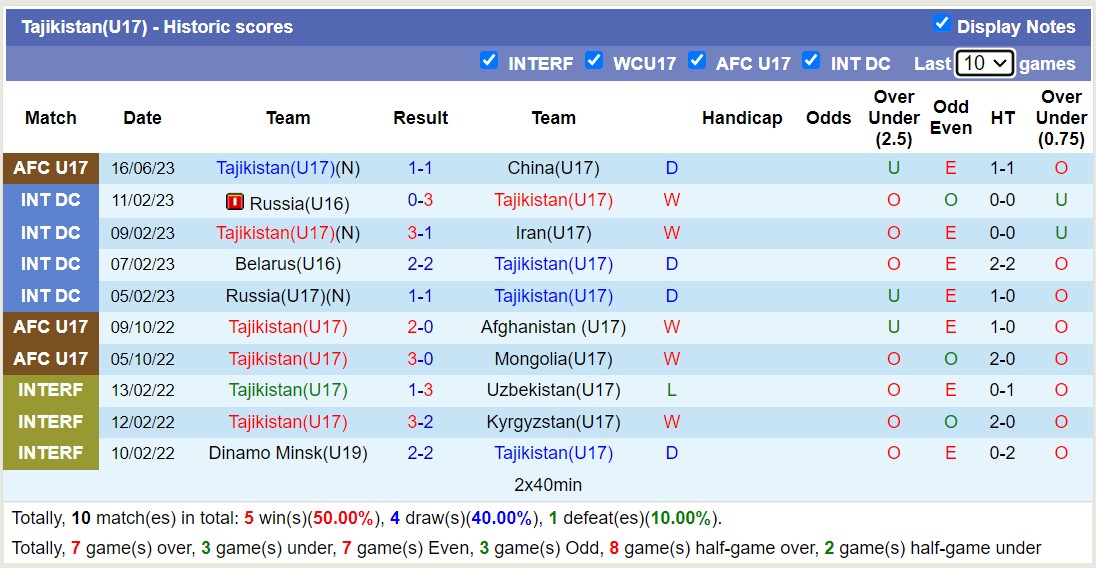This screenshot has height=568, width=1096.
Task: Click Mongolia(U17) team name
Action: point(553,359)
